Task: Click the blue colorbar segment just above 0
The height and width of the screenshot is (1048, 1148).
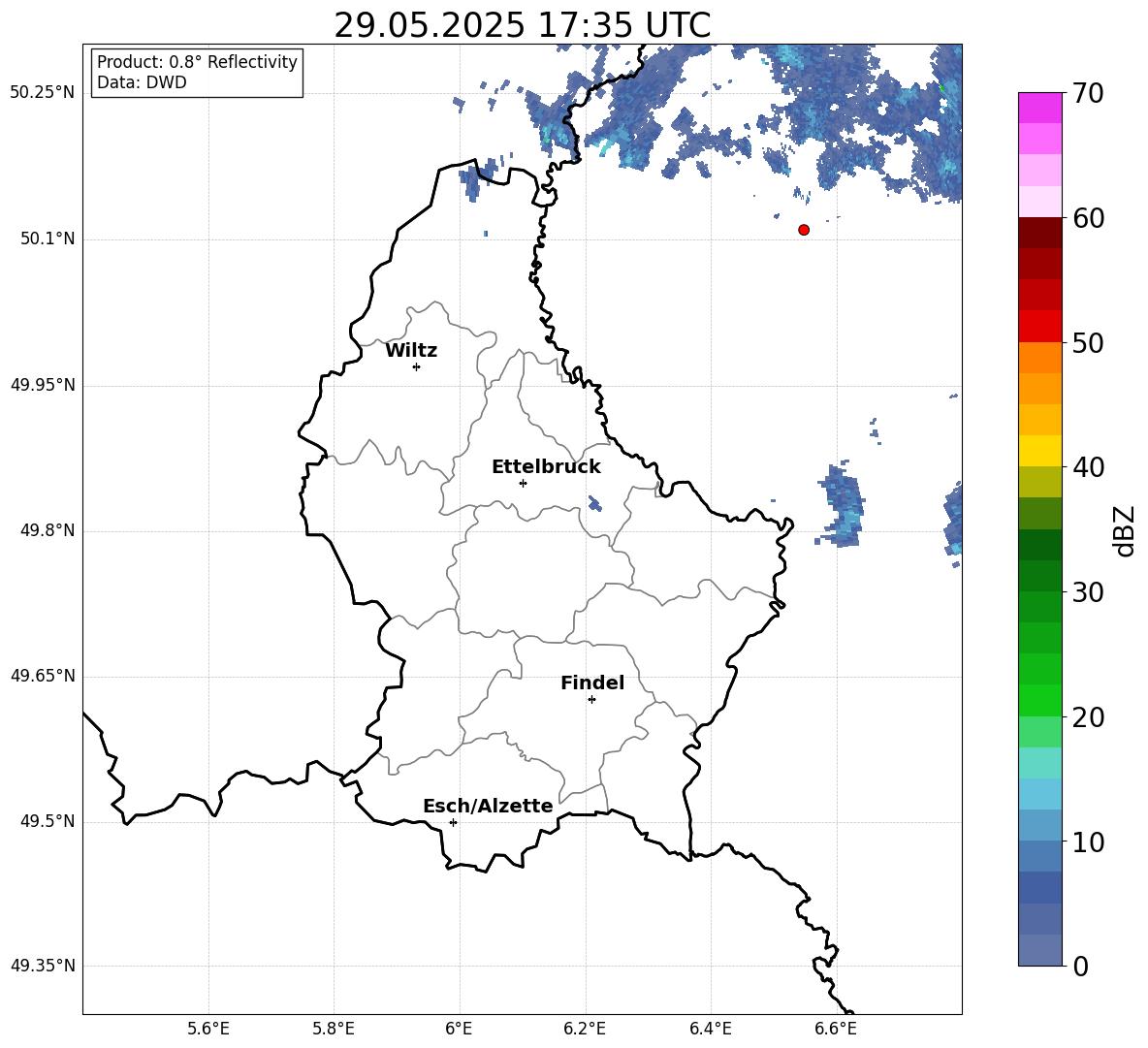Action: coord(1039,950)
